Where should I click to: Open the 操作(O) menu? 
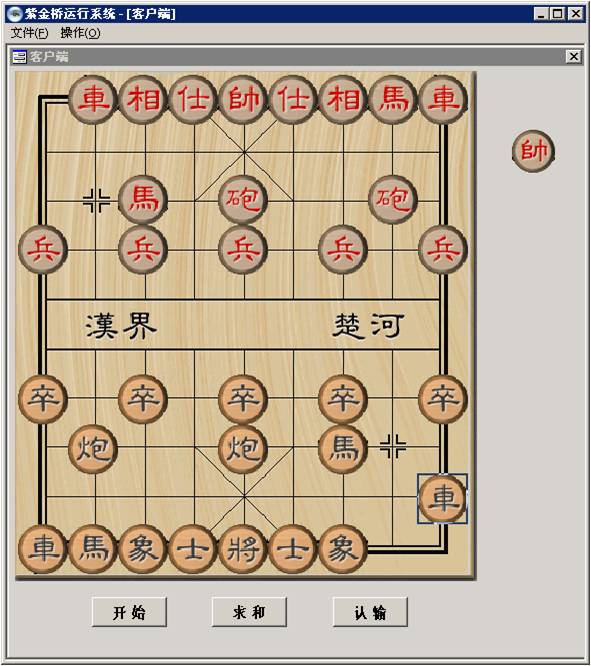click(x=80, y=33)
